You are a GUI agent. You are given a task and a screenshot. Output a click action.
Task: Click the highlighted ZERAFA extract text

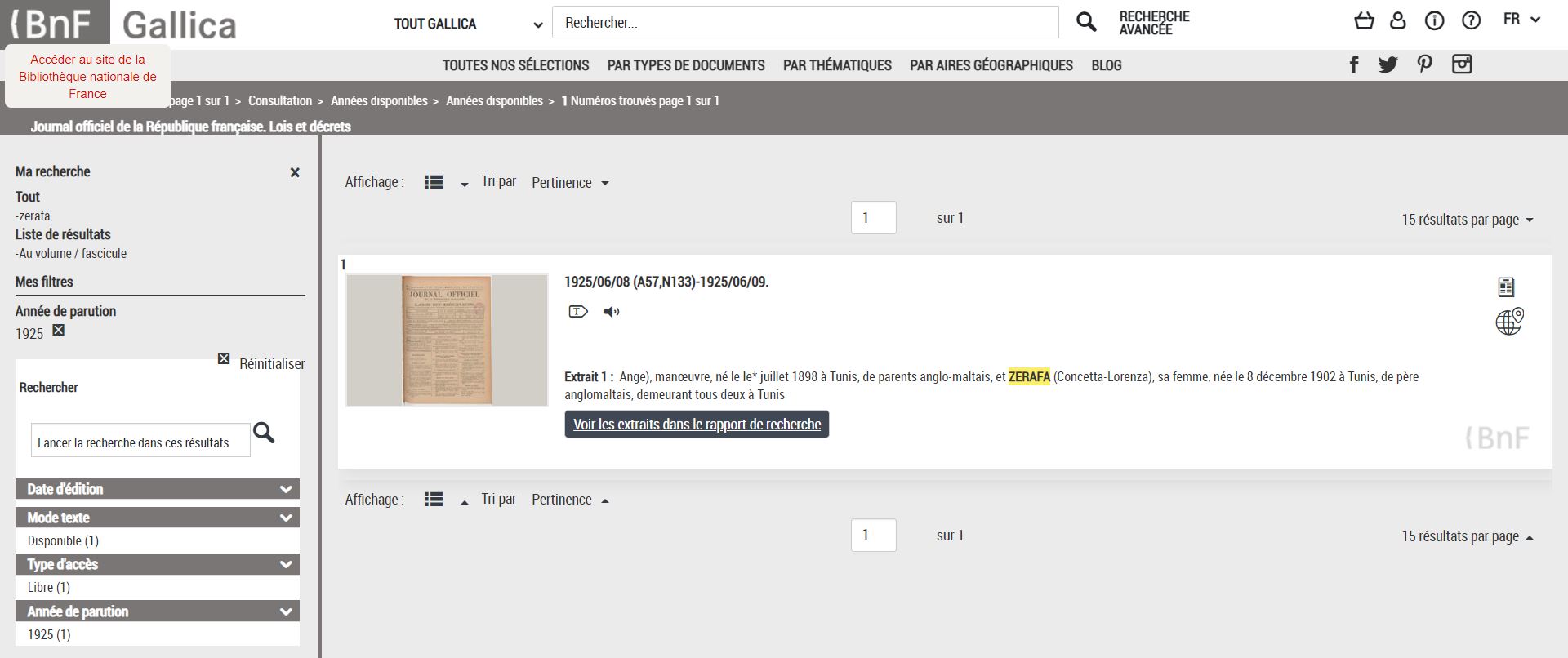(1029, 376)
